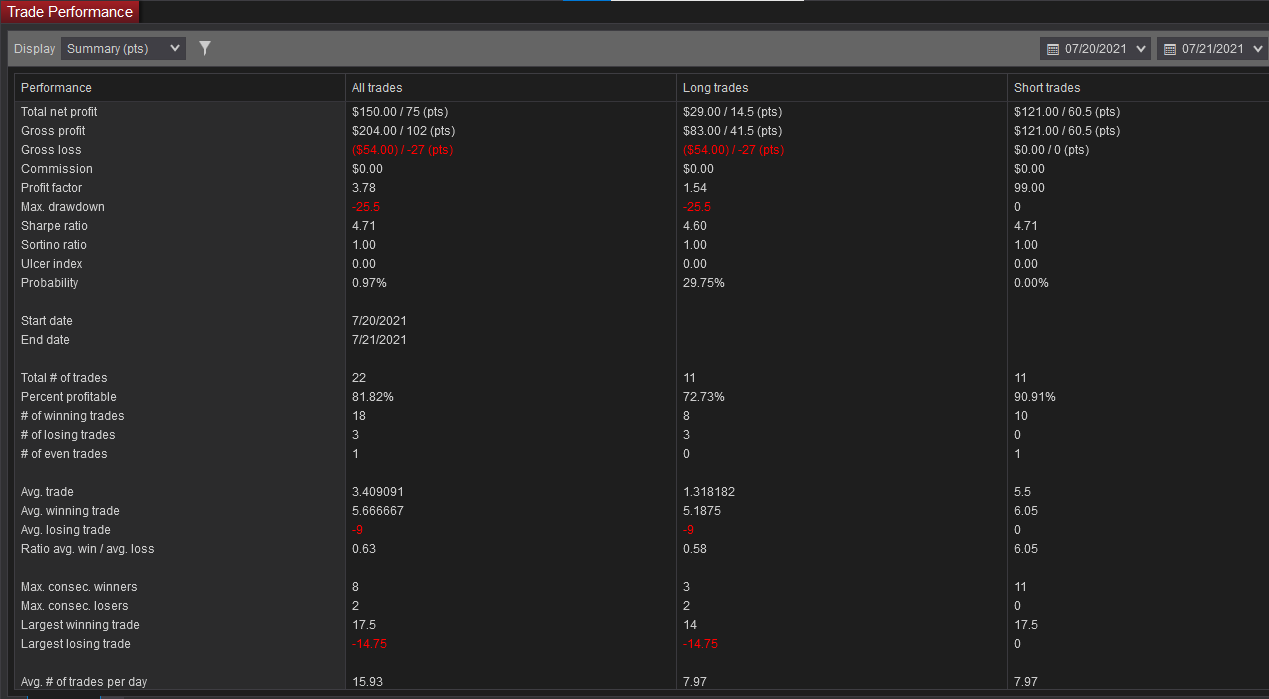Select the Total net profit row label
The height and width of the screenshot is (699, 1269).
click(x=59, y=112)
